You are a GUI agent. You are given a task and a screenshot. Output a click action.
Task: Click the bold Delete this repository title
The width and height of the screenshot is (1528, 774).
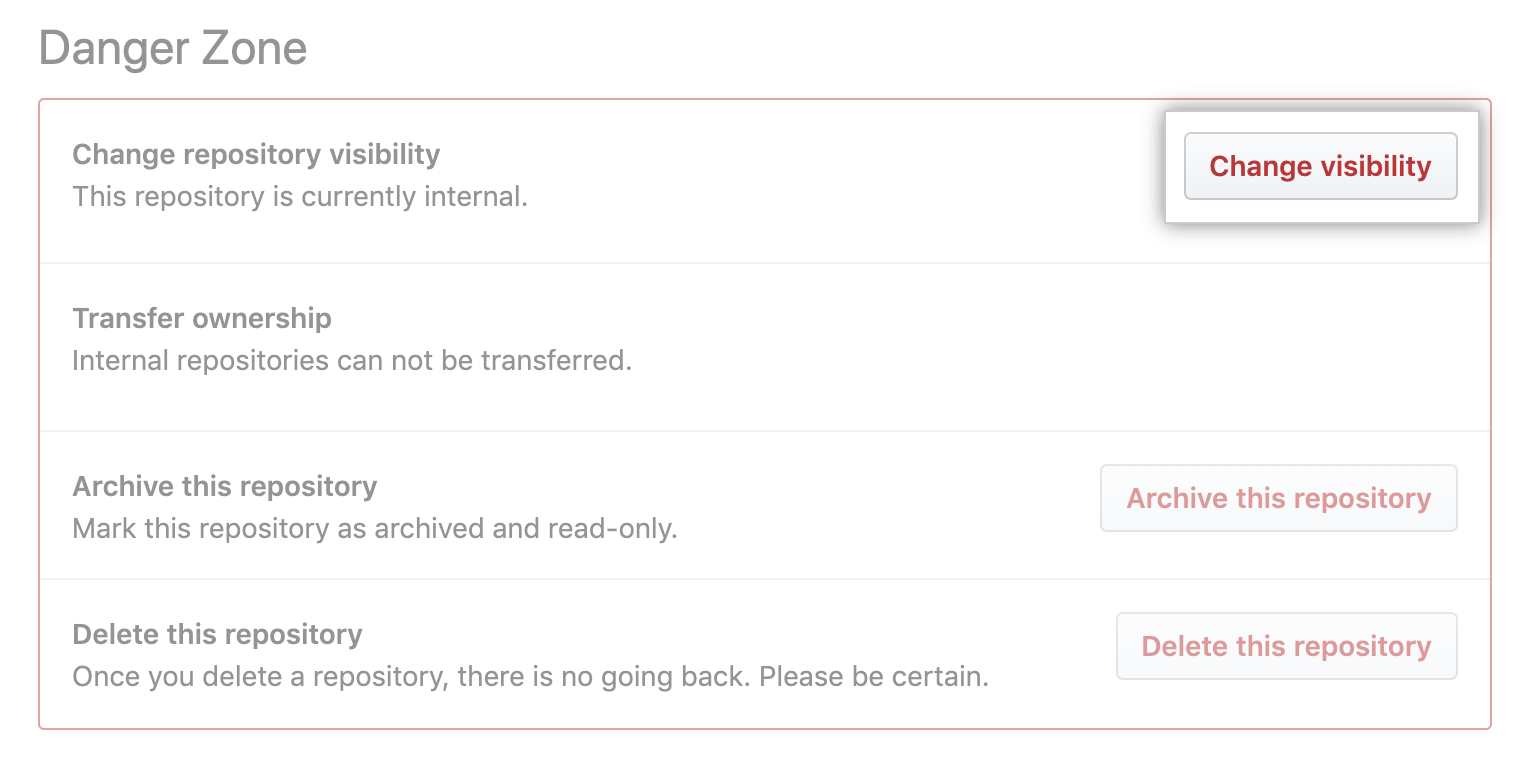click(x=217, y=635)
